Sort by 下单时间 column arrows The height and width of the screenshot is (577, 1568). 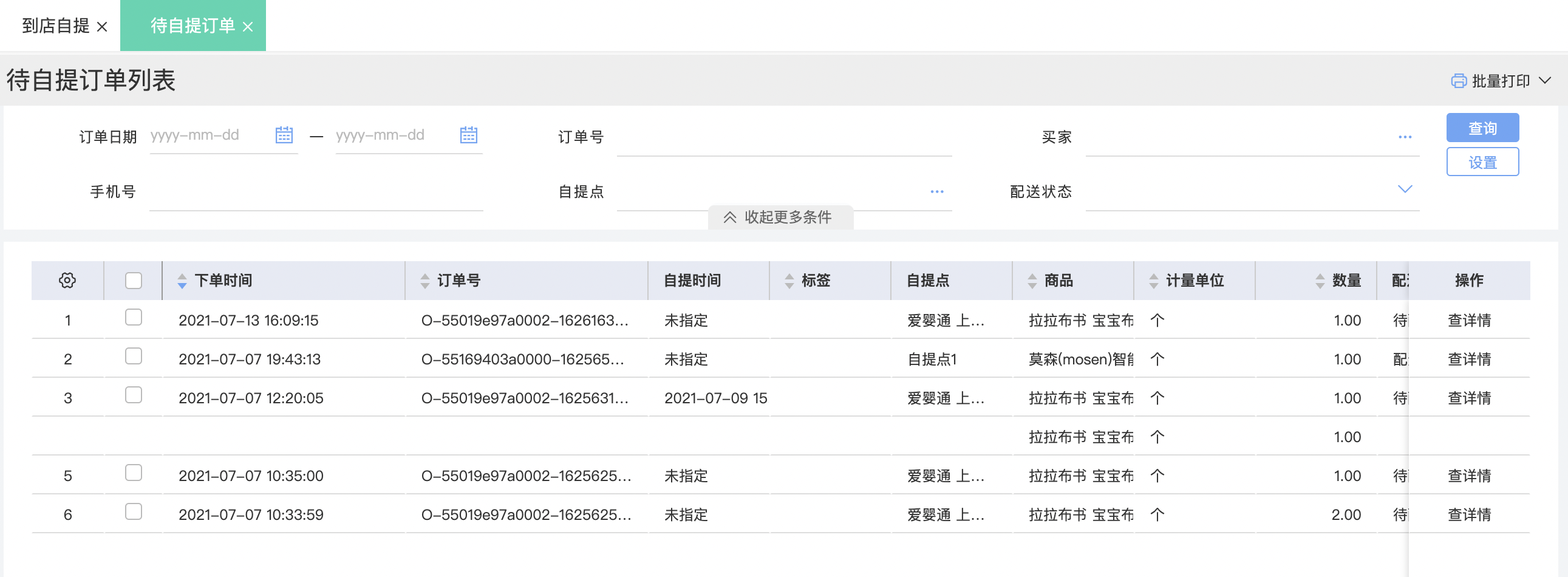pyautogui.click(x=182, y=281)
